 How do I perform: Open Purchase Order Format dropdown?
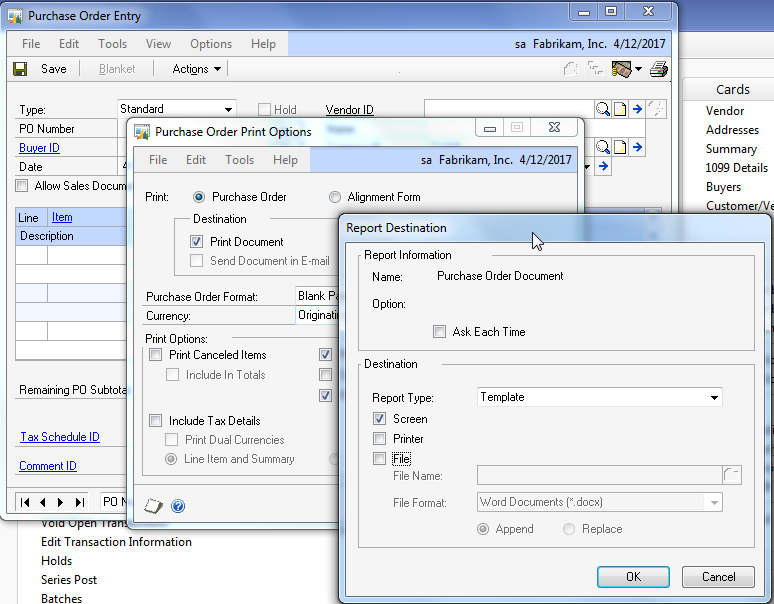pyautogui.click(x=316, y=296)
